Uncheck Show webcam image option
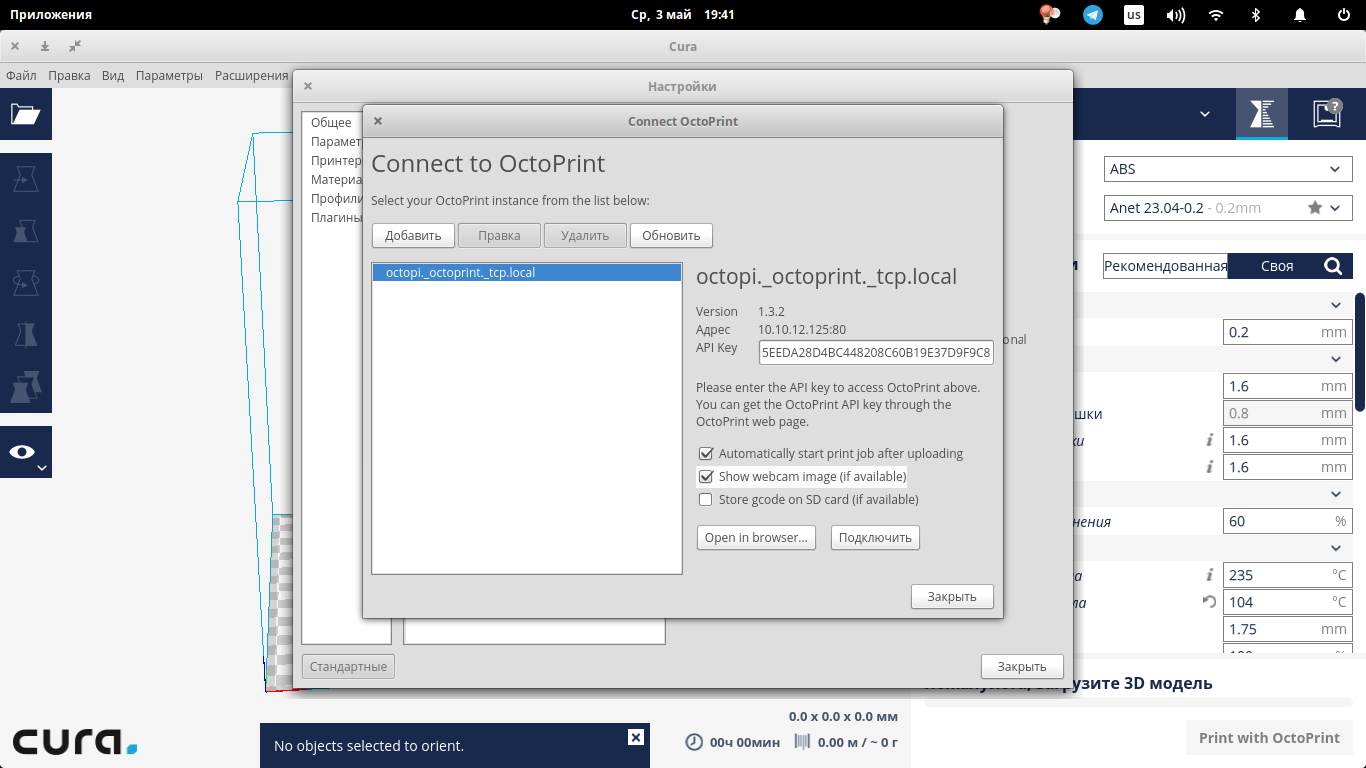Viewport: 1366px width, 768px height. pyautogui.click(x=706, y=476)
